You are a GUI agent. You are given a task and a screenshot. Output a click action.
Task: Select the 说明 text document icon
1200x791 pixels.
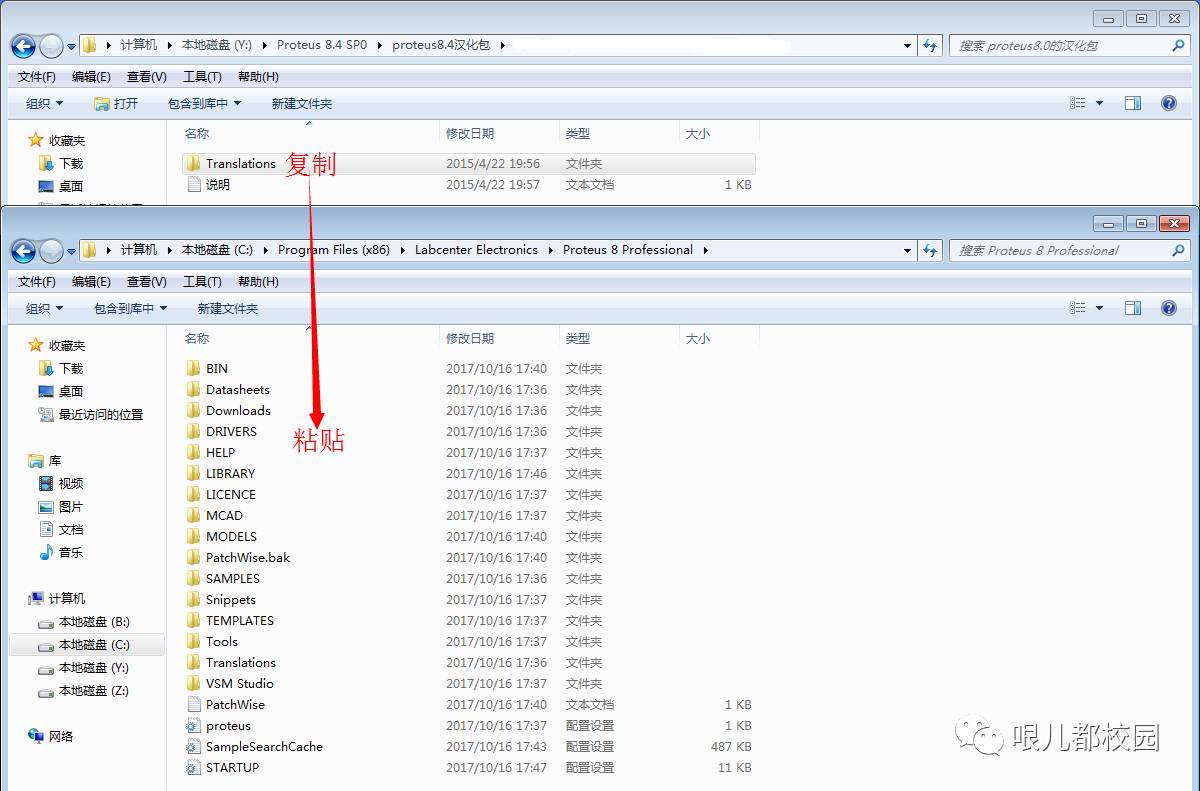(x=194, y=184)
